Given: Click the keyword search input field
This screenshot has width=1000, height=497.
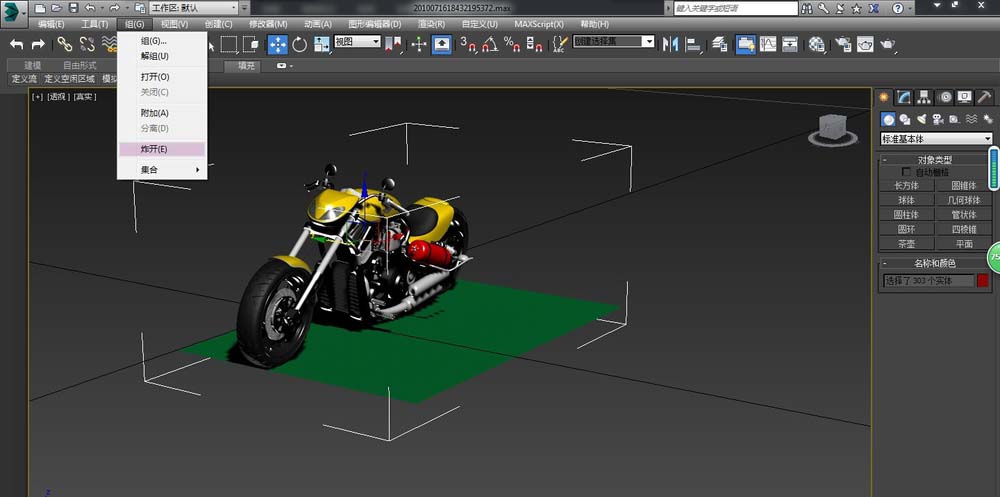Looking at the screenshot, I should point(734,7).
